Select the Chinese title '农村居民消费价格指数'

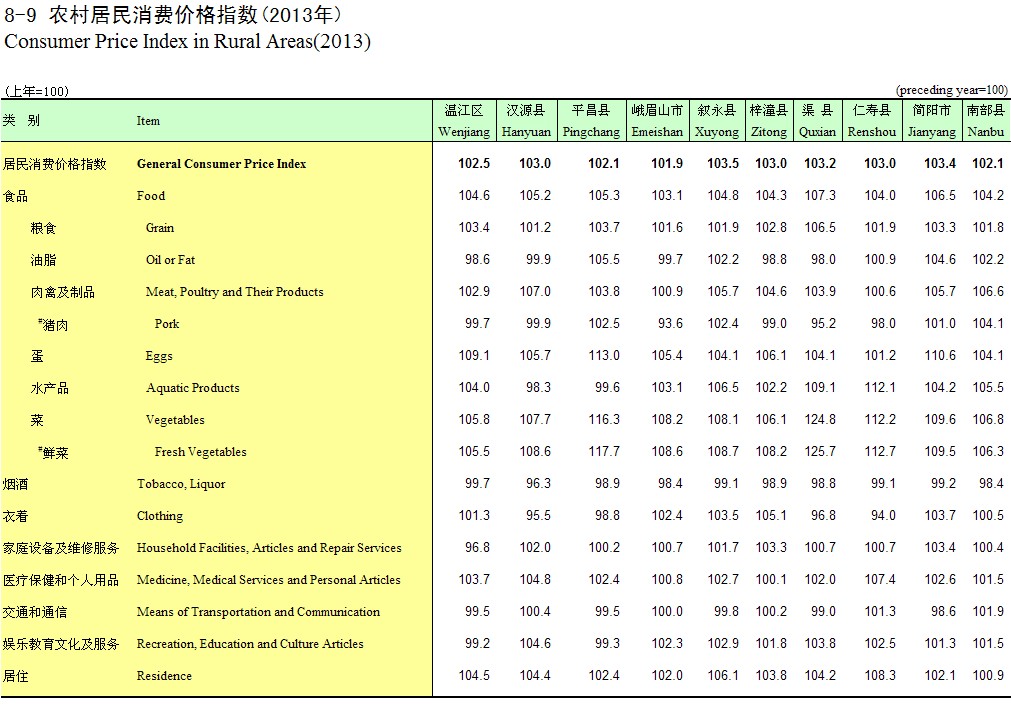point(153,14)
